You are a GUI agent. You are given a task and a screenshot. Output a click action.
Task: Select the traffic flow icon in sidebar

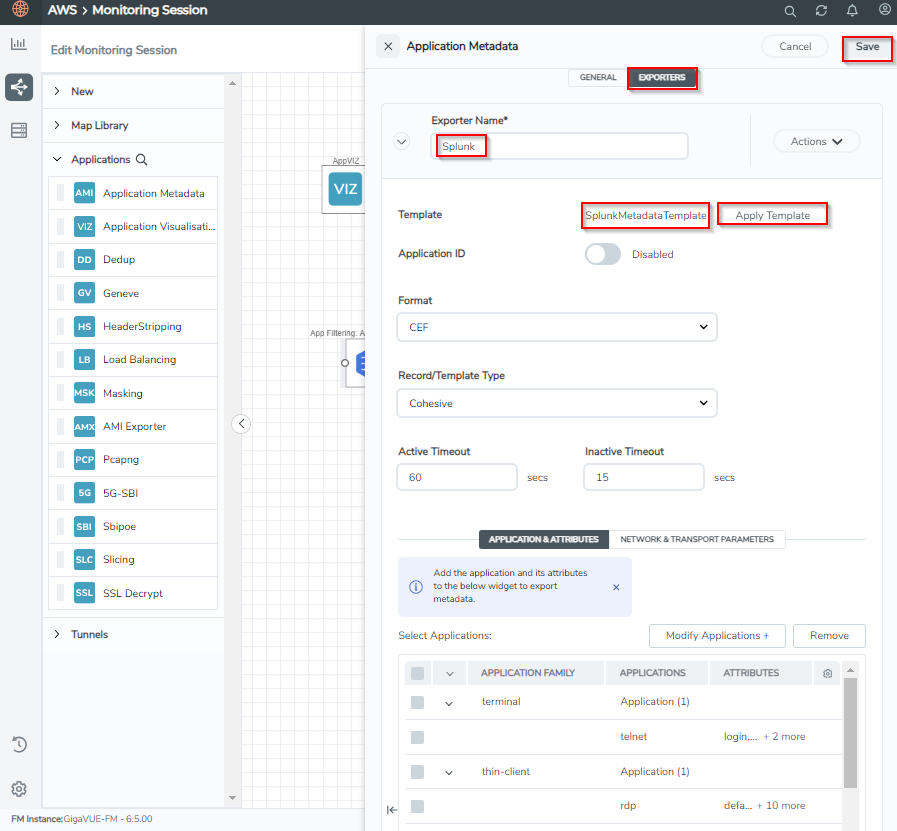19,87
